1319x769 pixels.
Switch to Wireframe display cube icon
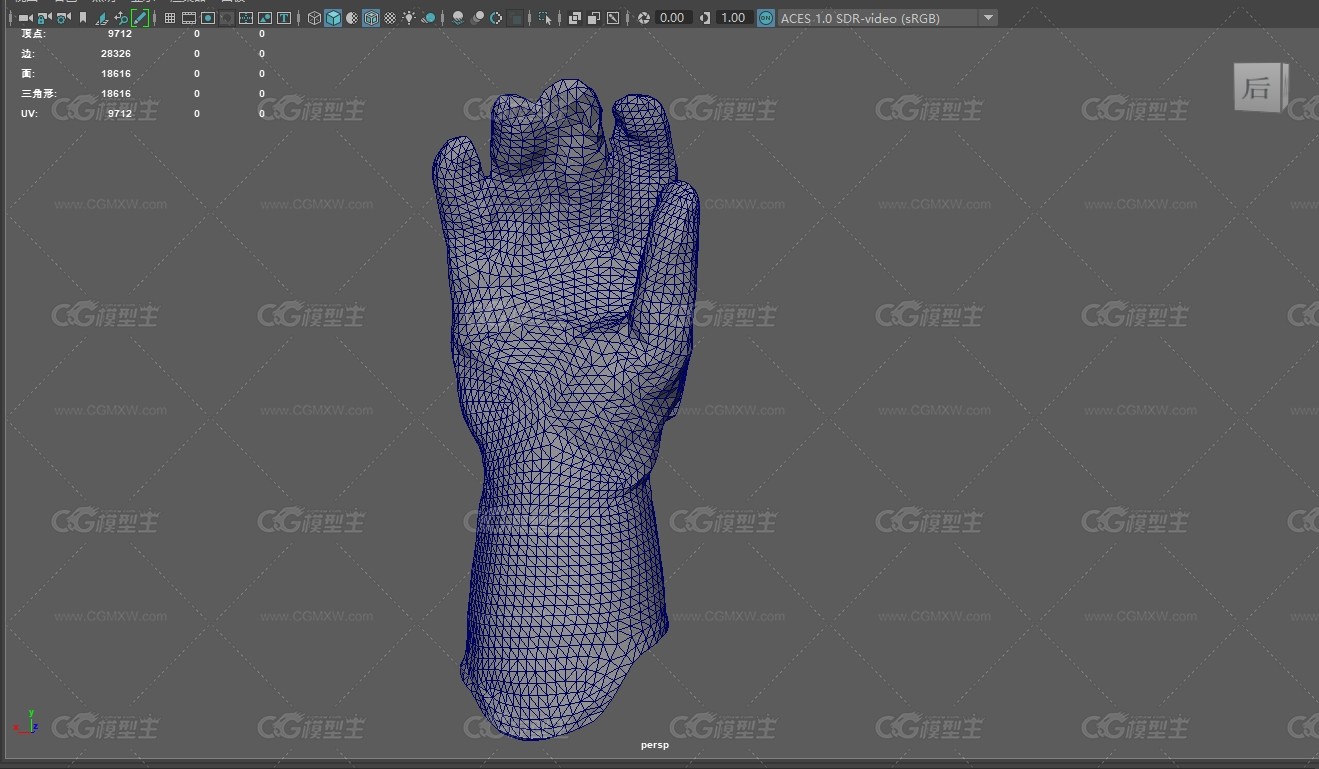314,18
